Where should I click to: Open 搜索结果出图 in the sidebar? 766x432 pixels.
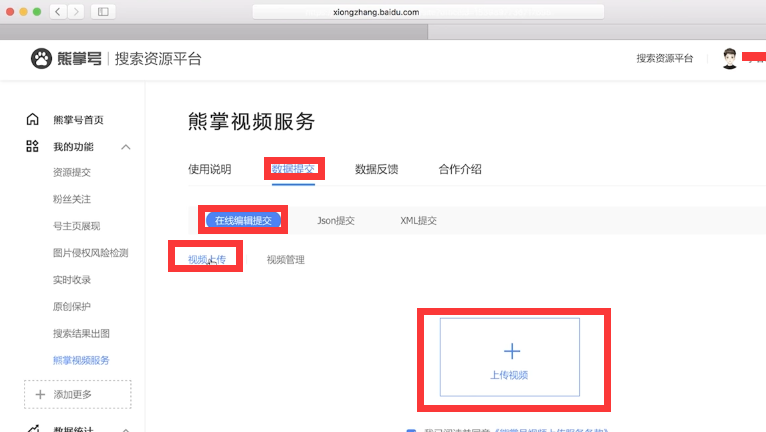pyautogui.click(x=81, y=333)
